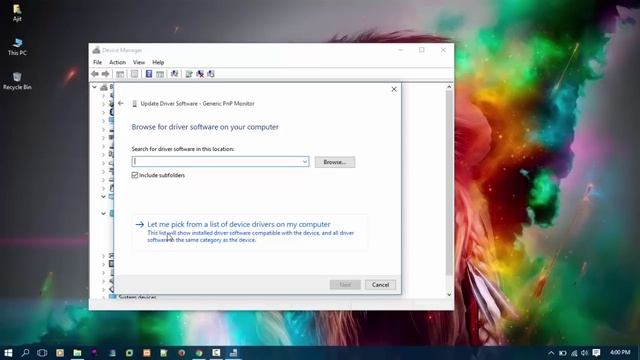Collapse the root computer node in device tree

[x=94, y=87]
